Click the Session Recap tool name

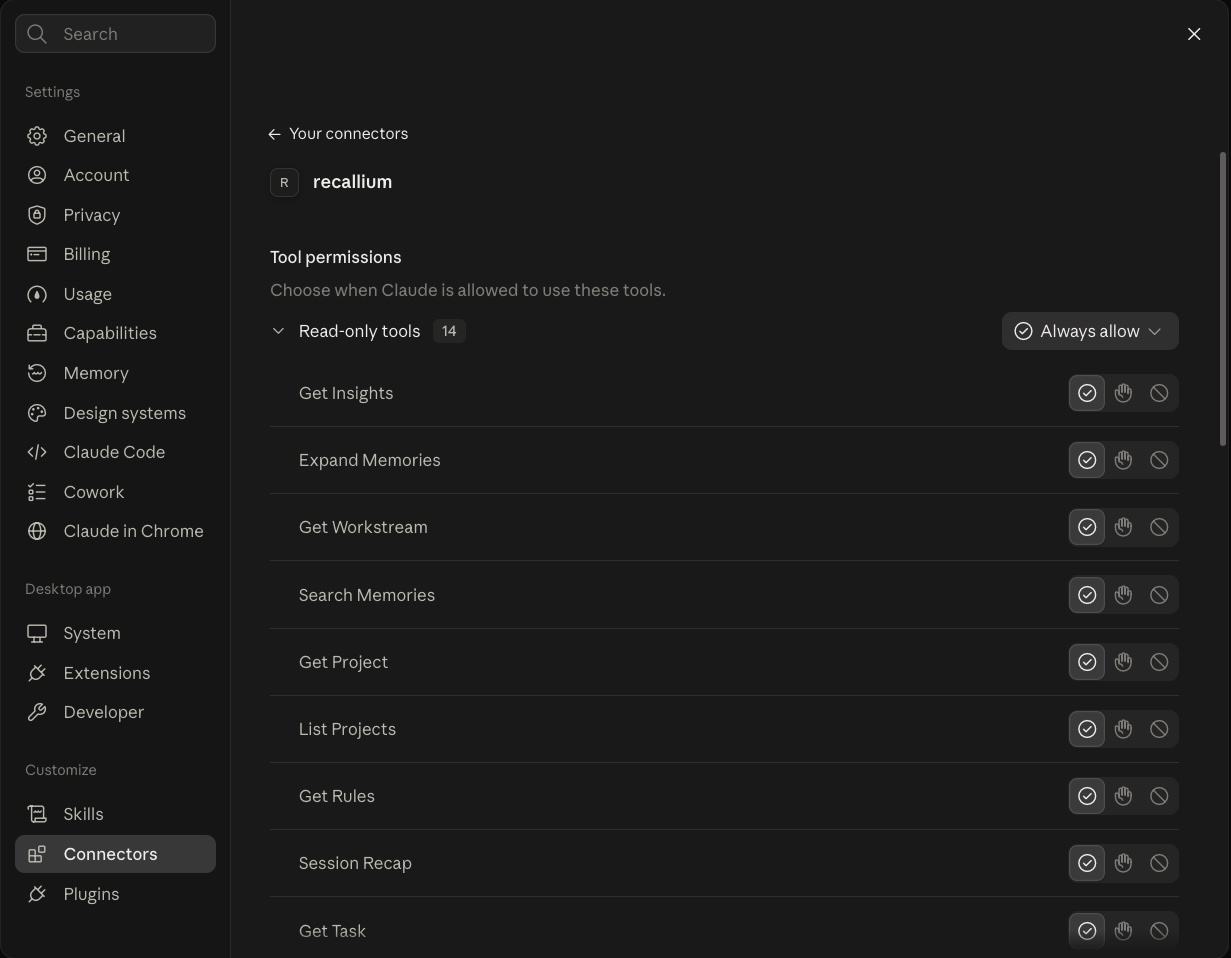tap(355, 863)
